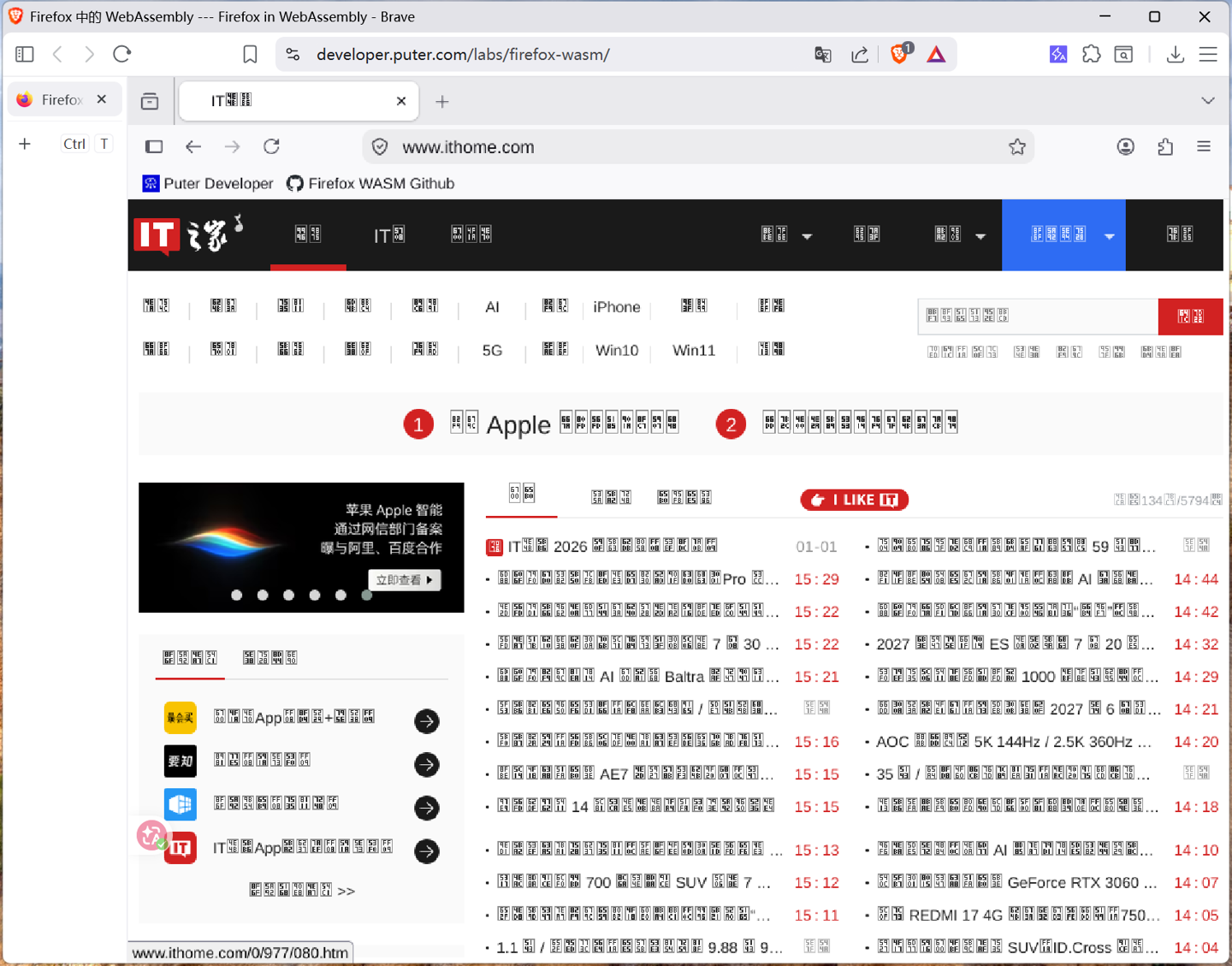
Task: Click the red search button
Action: pyautogui.click(x=1190, y=317)
